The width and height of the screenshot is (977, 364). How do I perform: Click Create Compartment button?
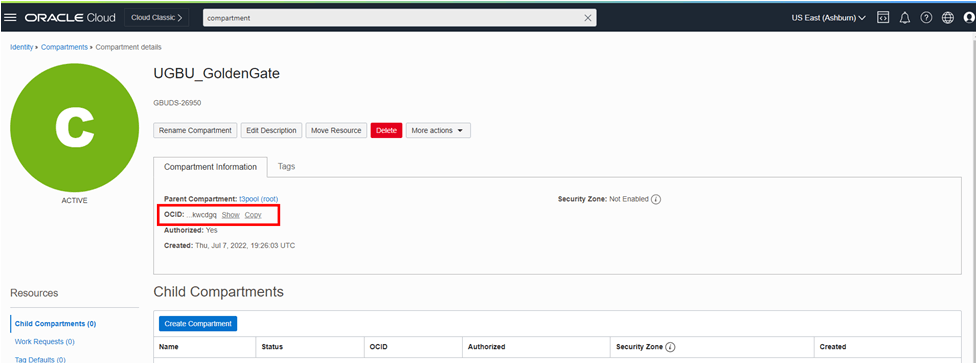(x=198, y=324)
